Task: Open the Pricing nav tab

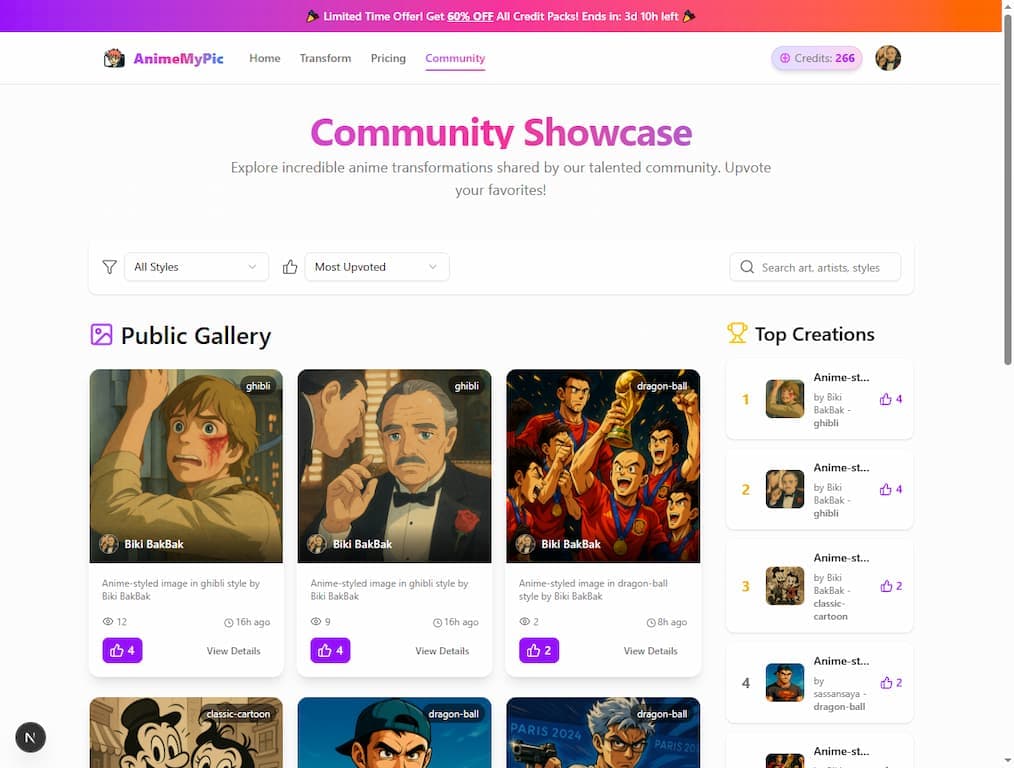Action: (x=388, y=58)
